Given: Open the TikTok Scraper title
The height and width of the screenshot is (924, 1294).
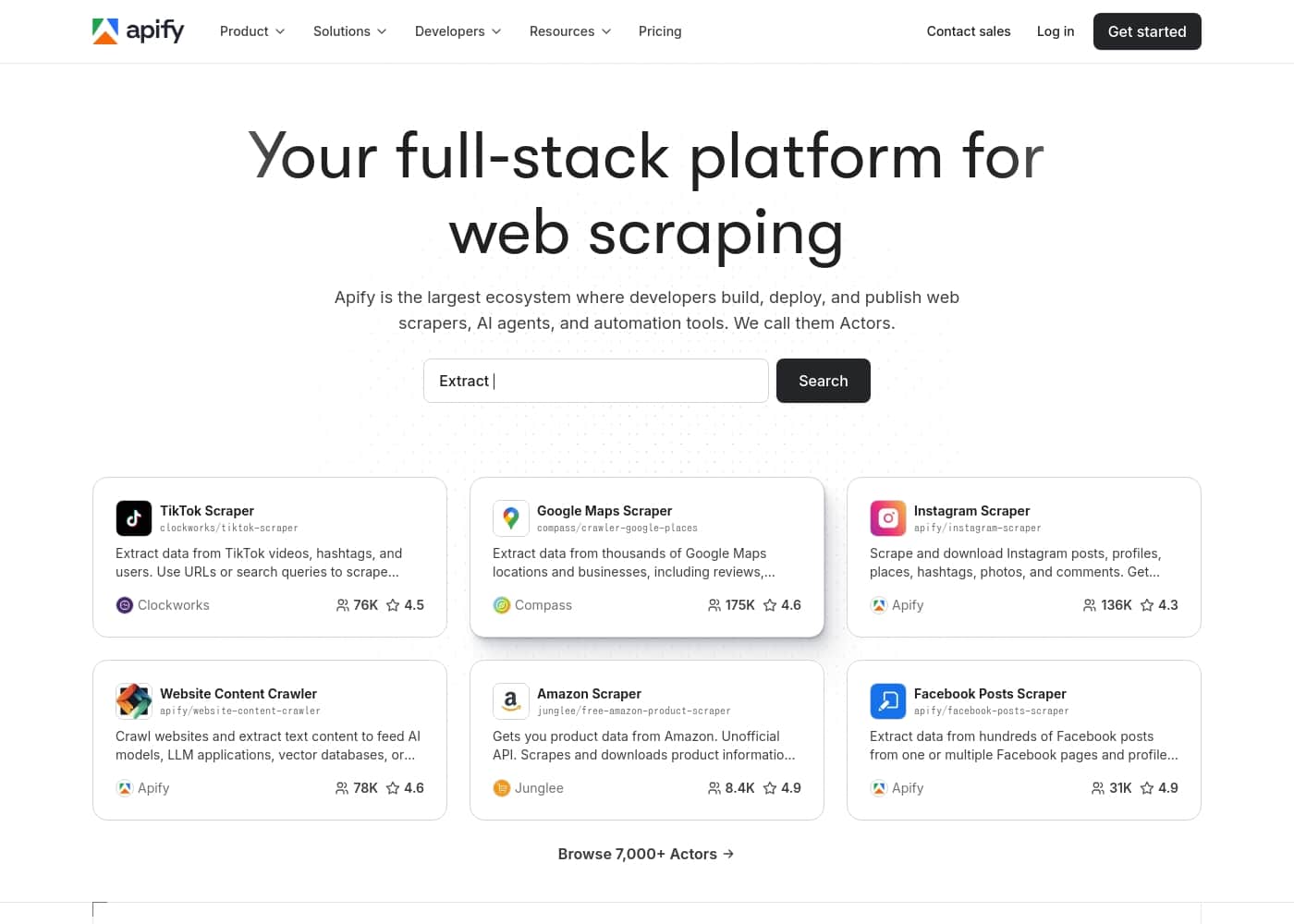Looking at the screenshot, I should [207, 511].
